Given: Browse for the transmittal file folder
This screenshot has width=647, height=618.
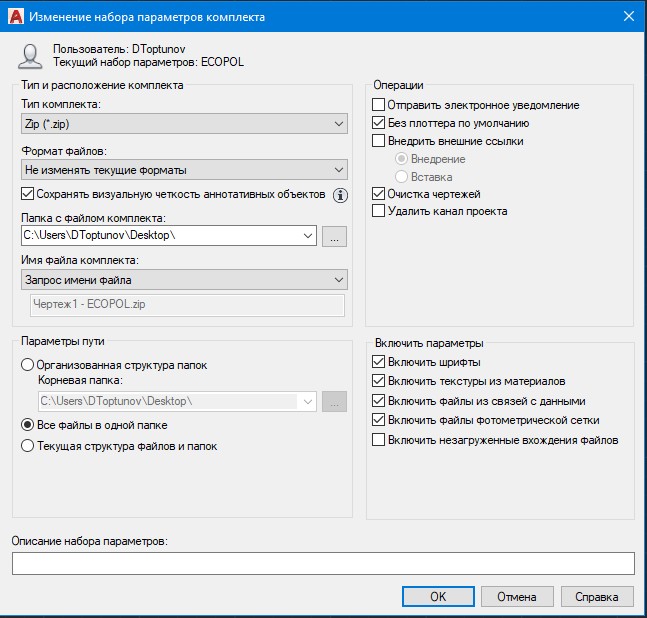Looking at the screenshot, I should (334, 236).
